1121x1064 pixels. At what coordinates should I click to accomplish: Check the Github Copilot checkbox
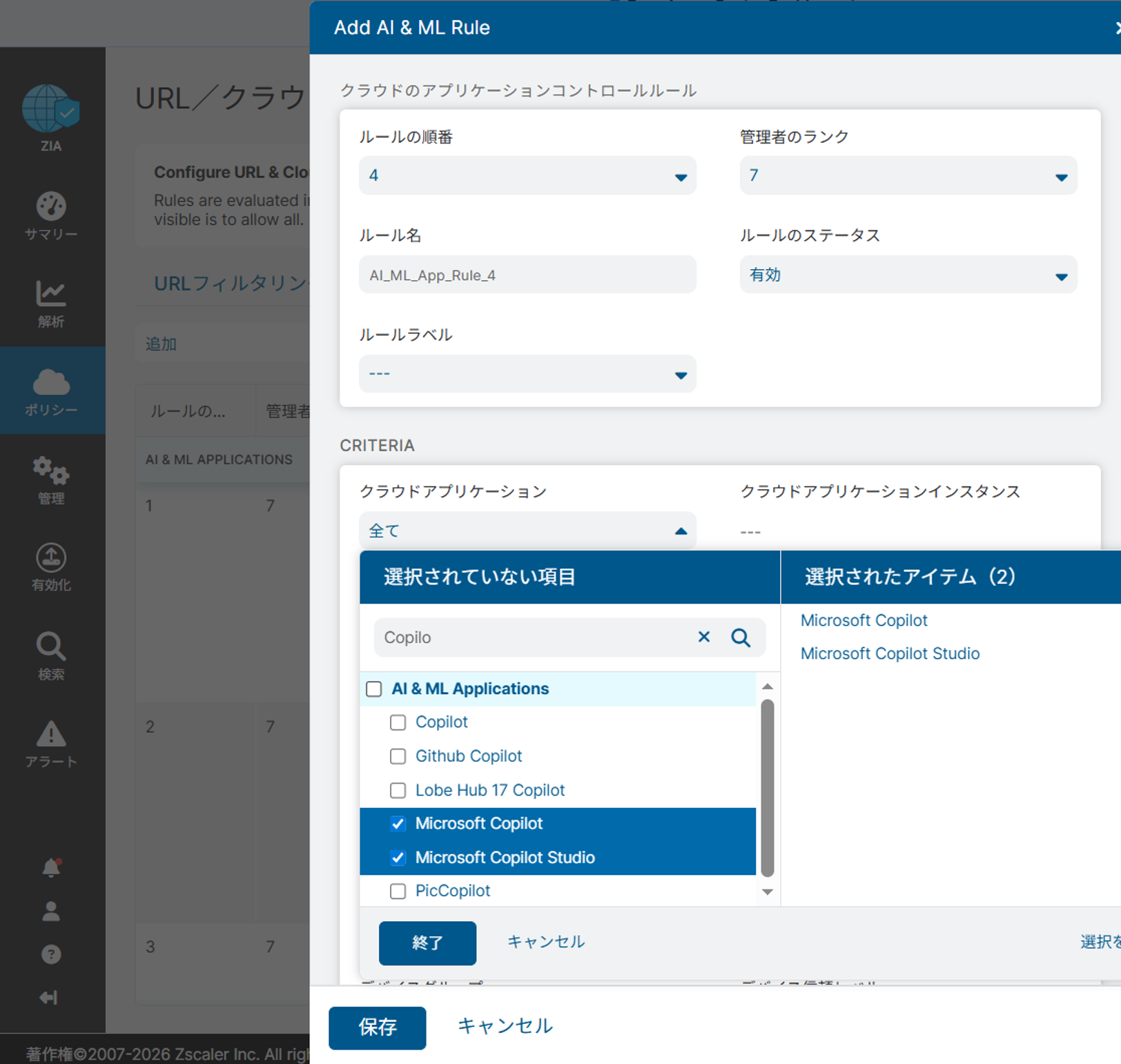coord(398,756)
